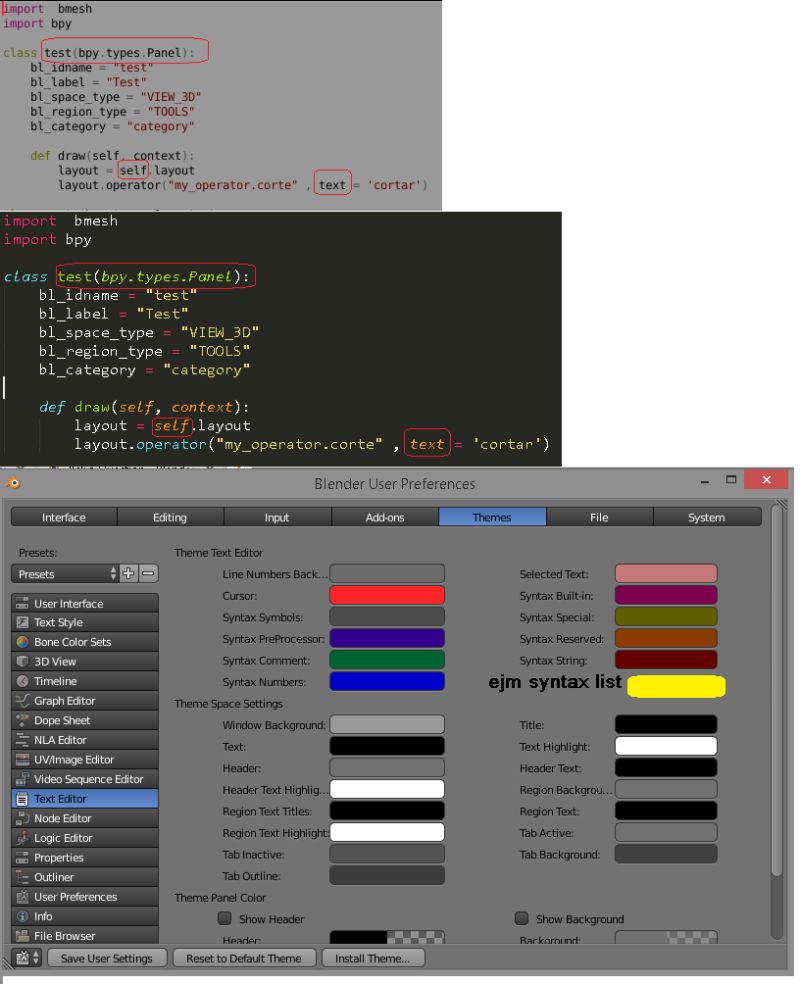Open the Logic Editor theme settings
The height and width of the screenshot is (984, 800).
point(84,838)
